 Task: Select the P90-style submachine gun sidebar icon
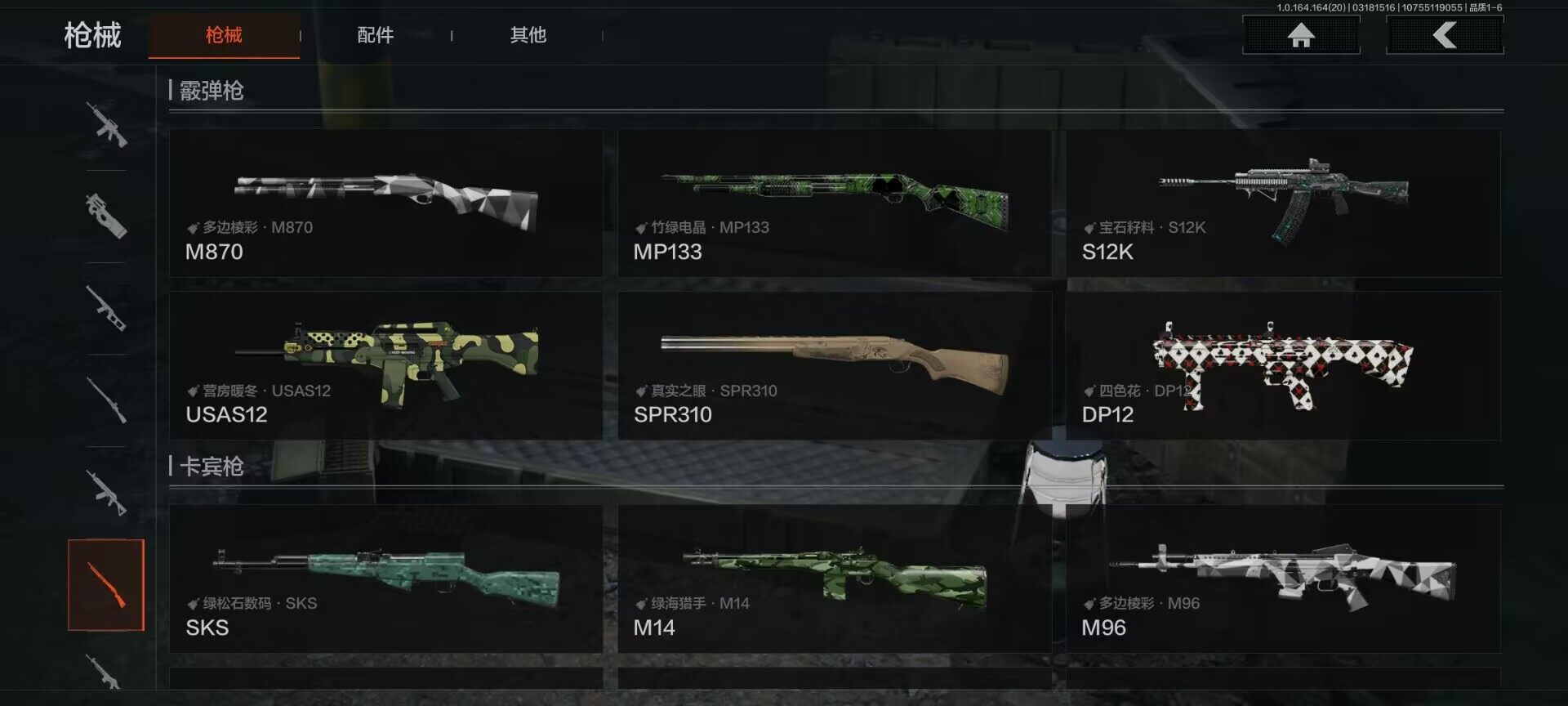107,216
